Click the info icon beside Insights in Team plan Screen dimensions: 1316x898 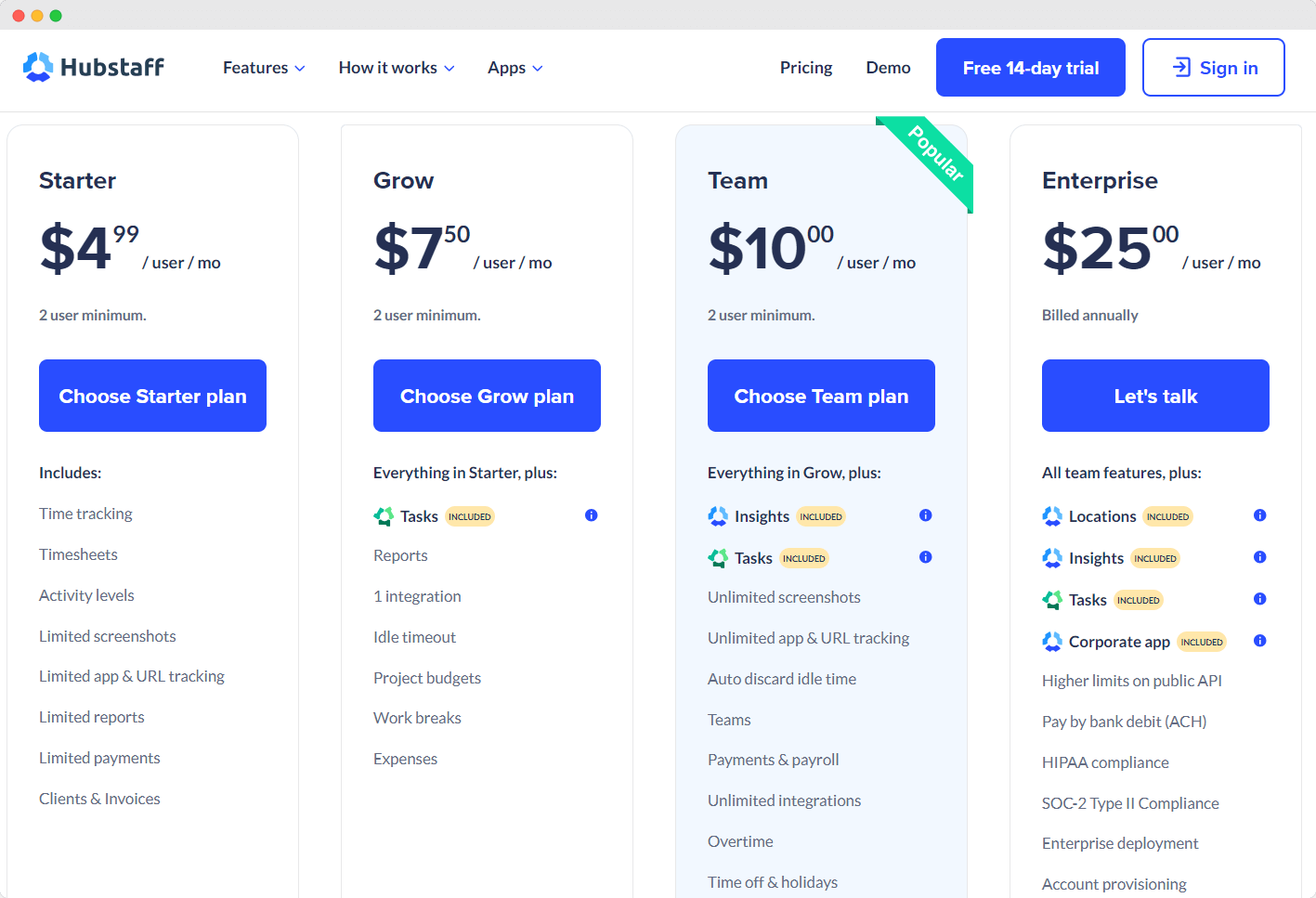925,514
